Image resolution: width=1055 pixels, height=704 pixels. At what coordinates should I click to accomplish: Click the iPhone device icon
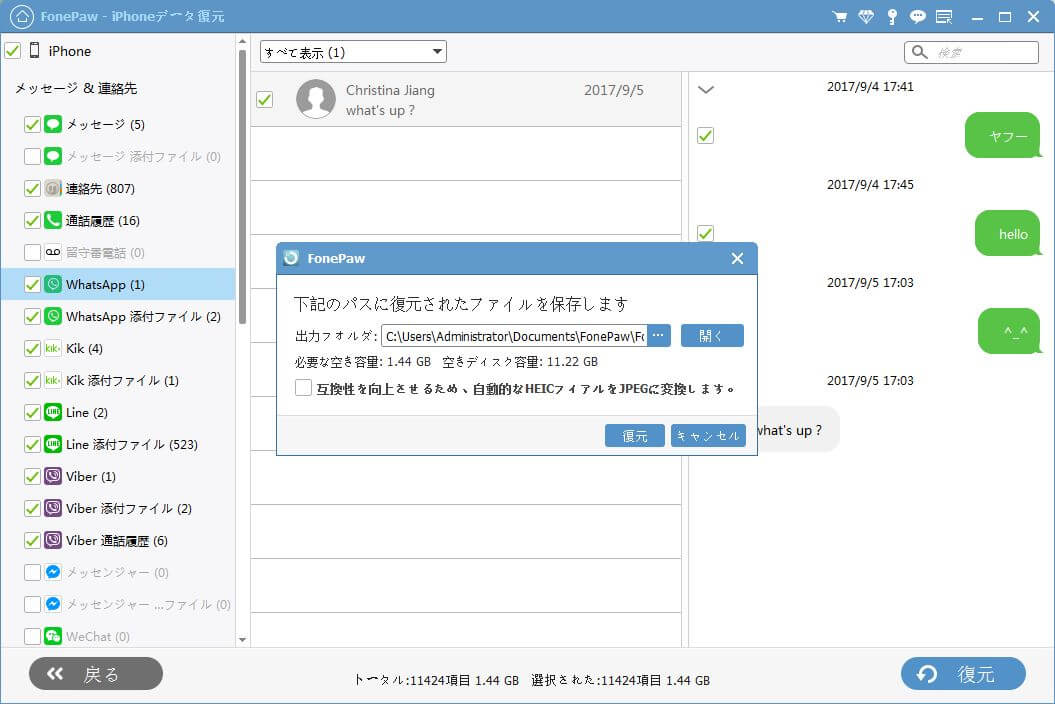[34, 50]
